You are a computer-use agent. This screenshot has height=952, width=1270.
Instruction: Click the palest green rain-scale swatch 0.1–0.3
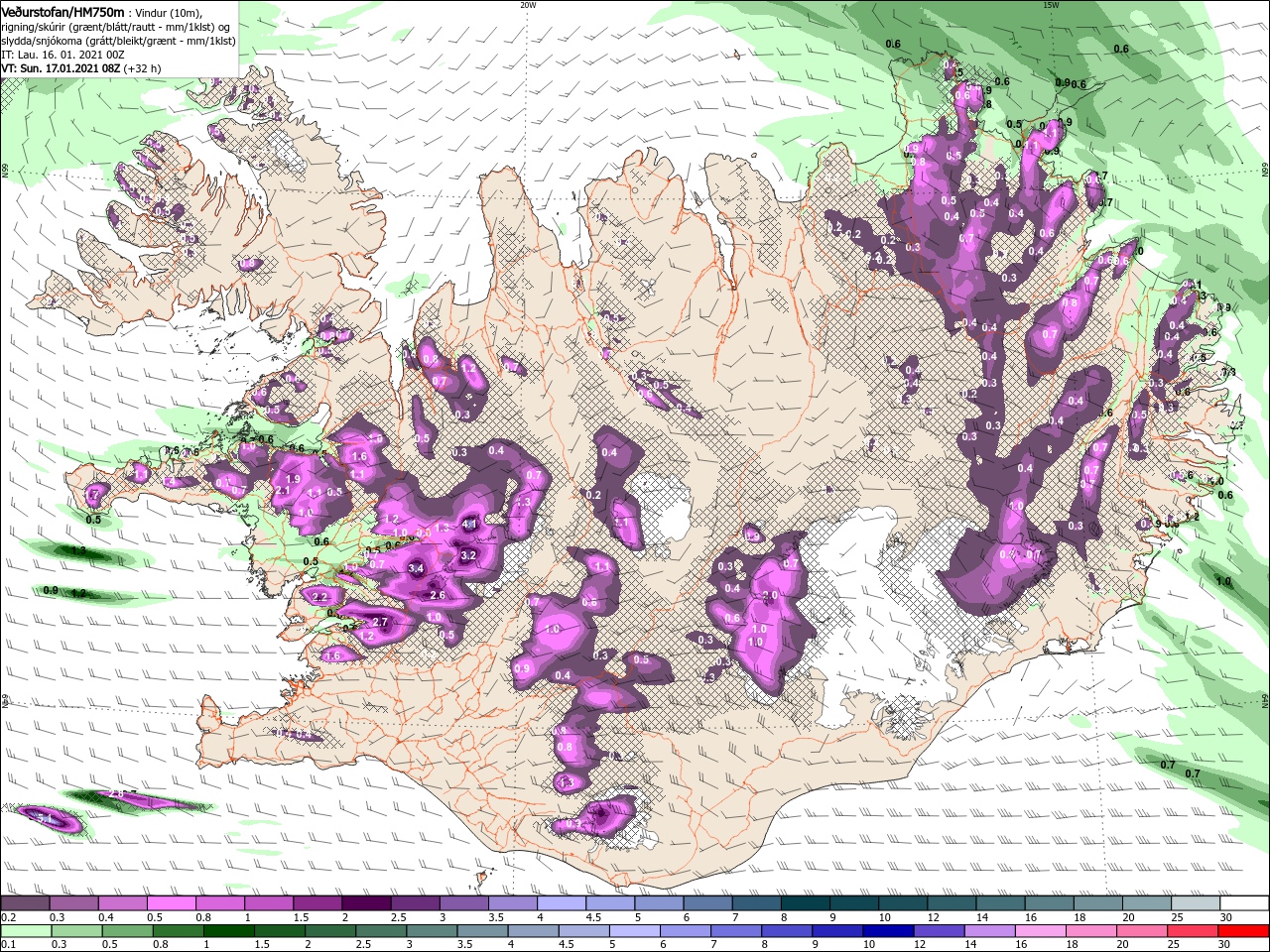point(25,931)
